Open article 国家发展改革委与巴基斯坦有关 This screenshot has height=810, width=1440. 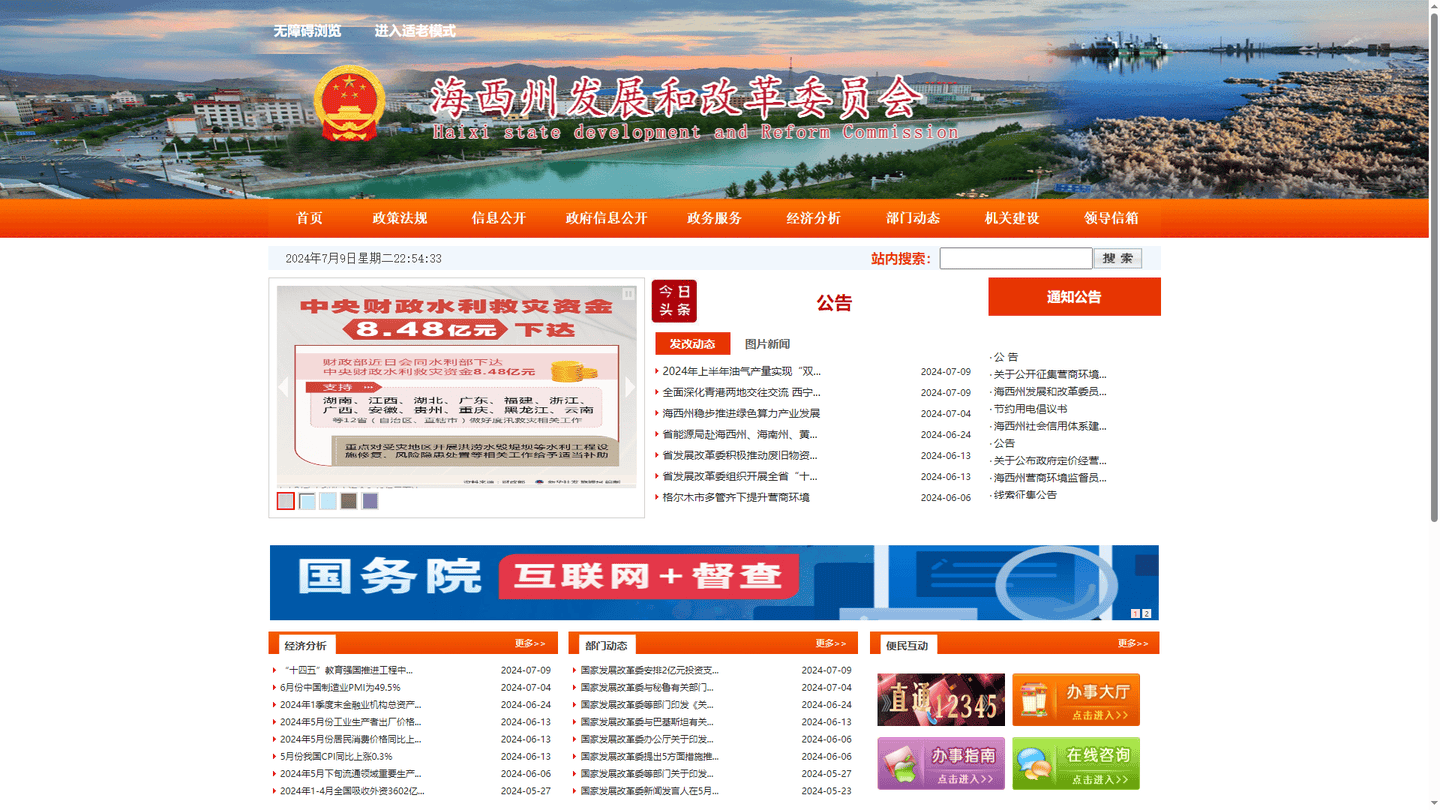click(647, 722)
